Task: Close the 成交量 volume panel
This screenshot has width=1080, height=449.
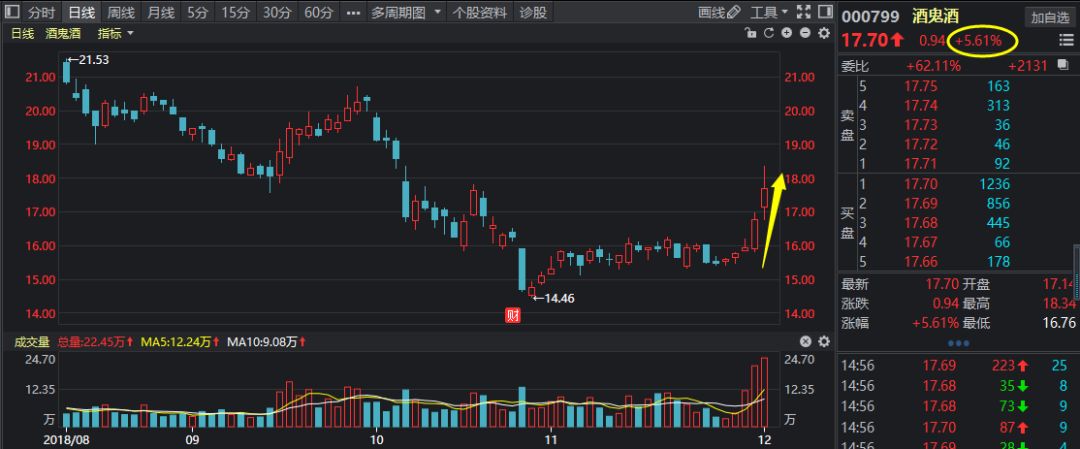Action: click(805, 342)
